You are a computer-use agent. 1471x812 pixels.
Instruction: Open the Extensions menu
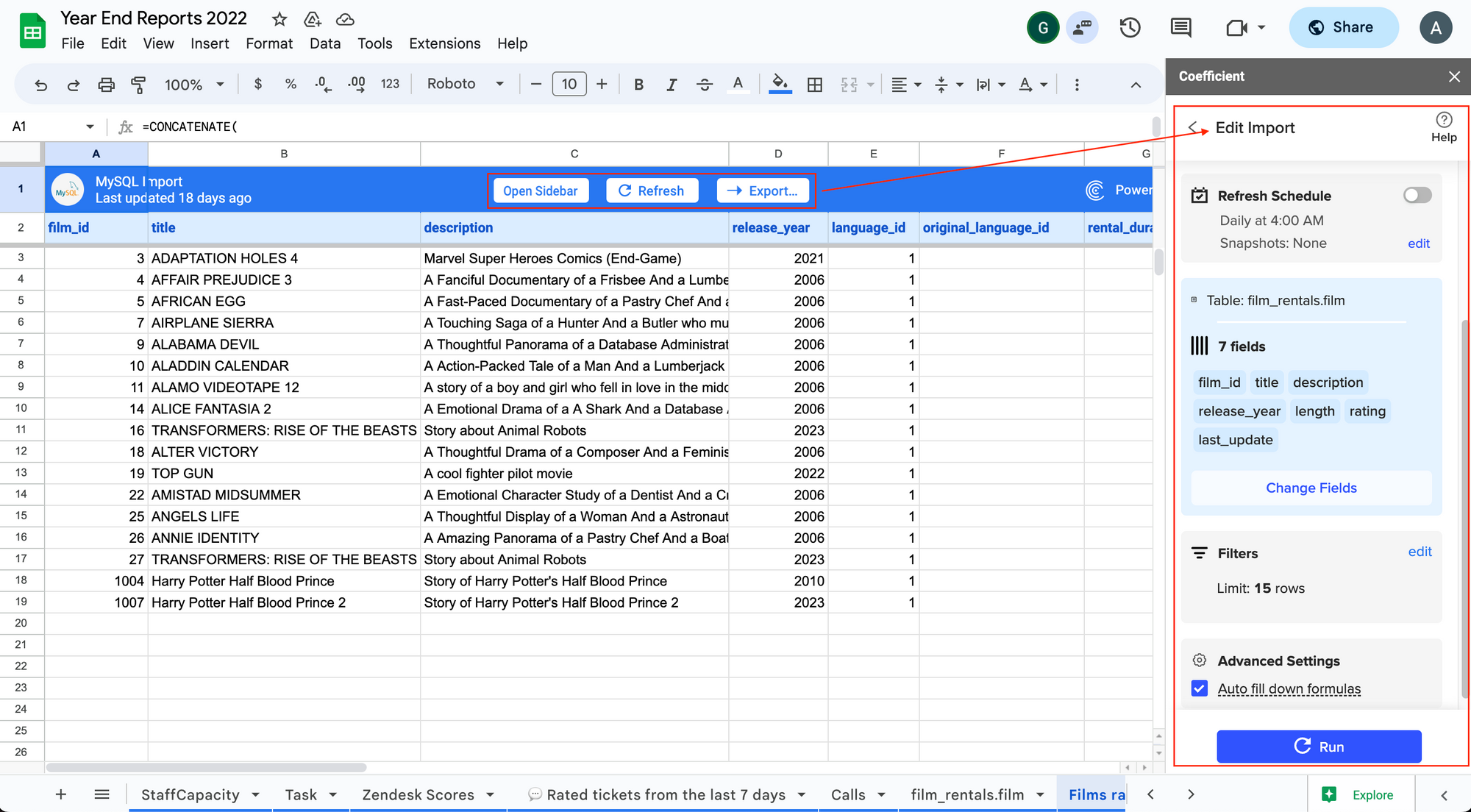(x=444, y=43)
